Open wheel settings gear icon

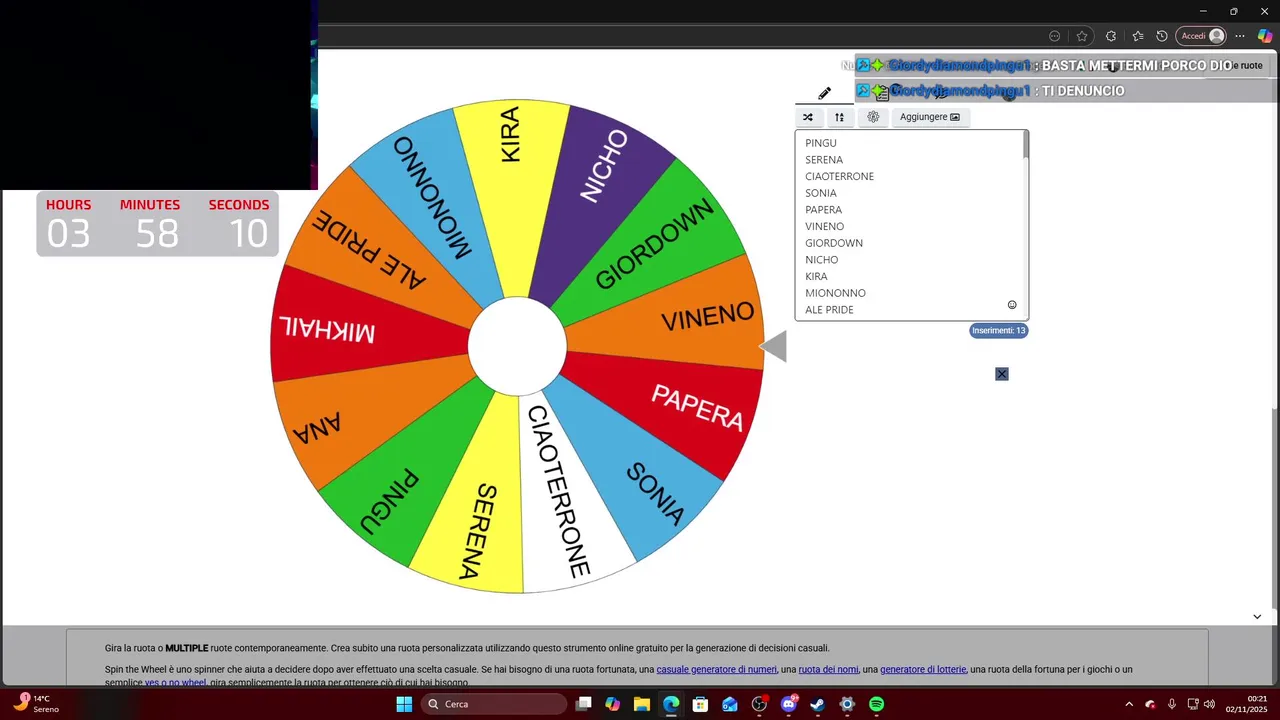[873, 117]
